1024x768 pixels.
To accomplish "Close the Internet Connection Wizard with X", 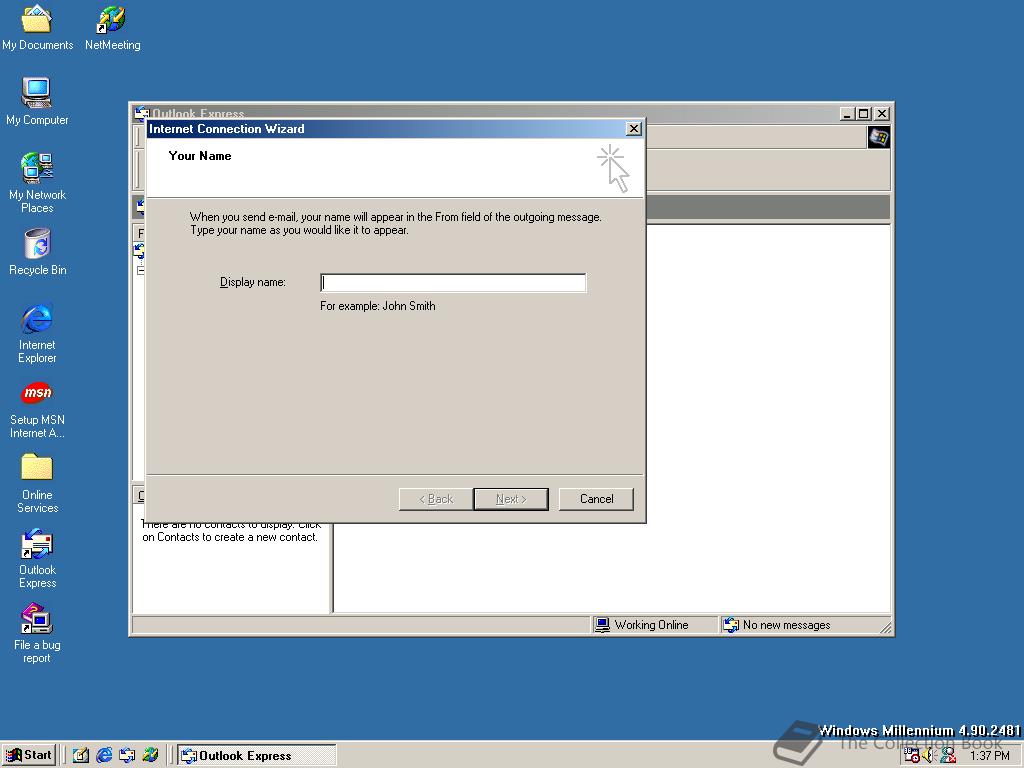I will [633, 129].
